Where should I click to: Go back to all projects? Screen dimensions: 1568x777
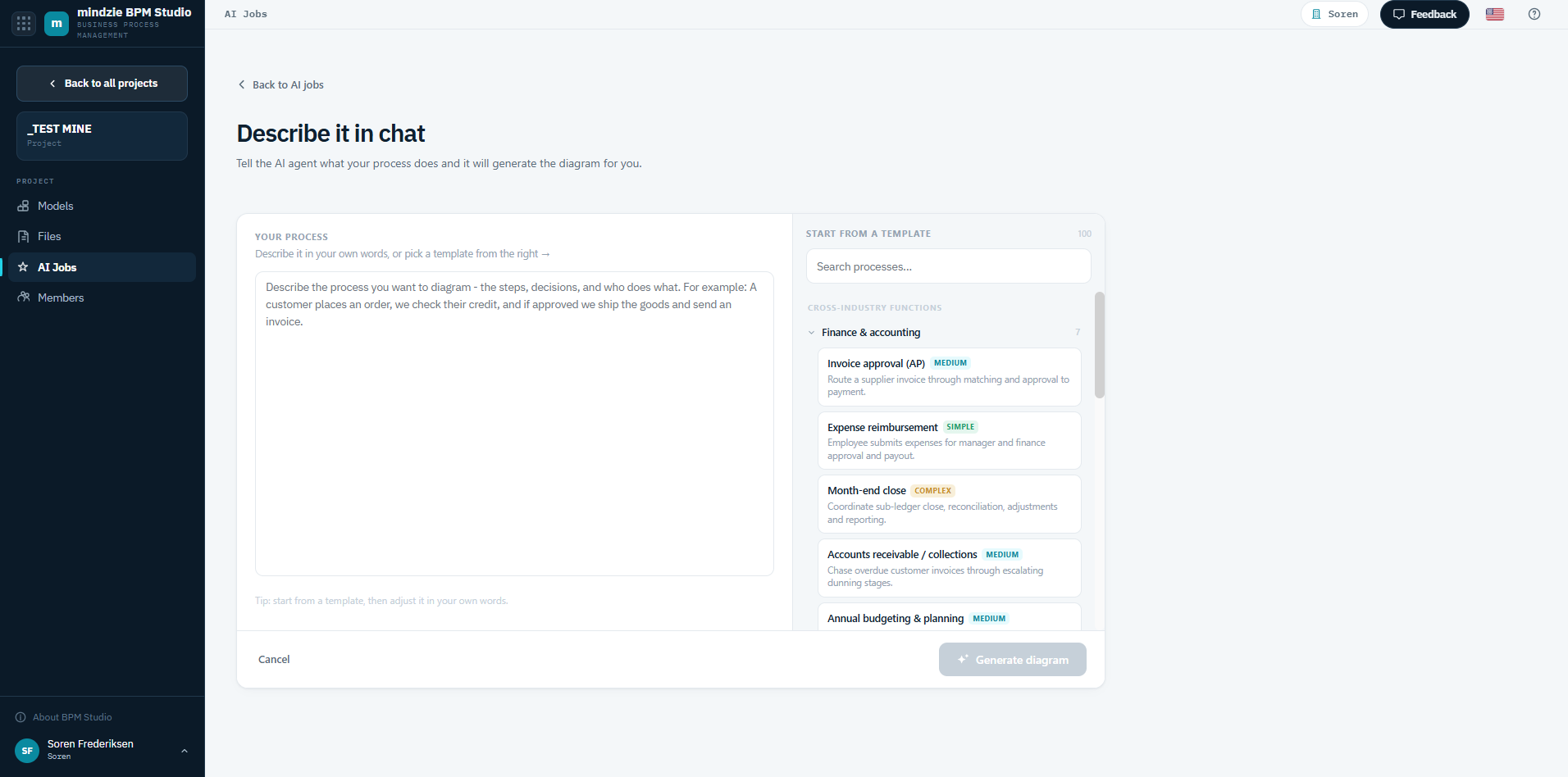pyautogui.click(x=102, y=84)
